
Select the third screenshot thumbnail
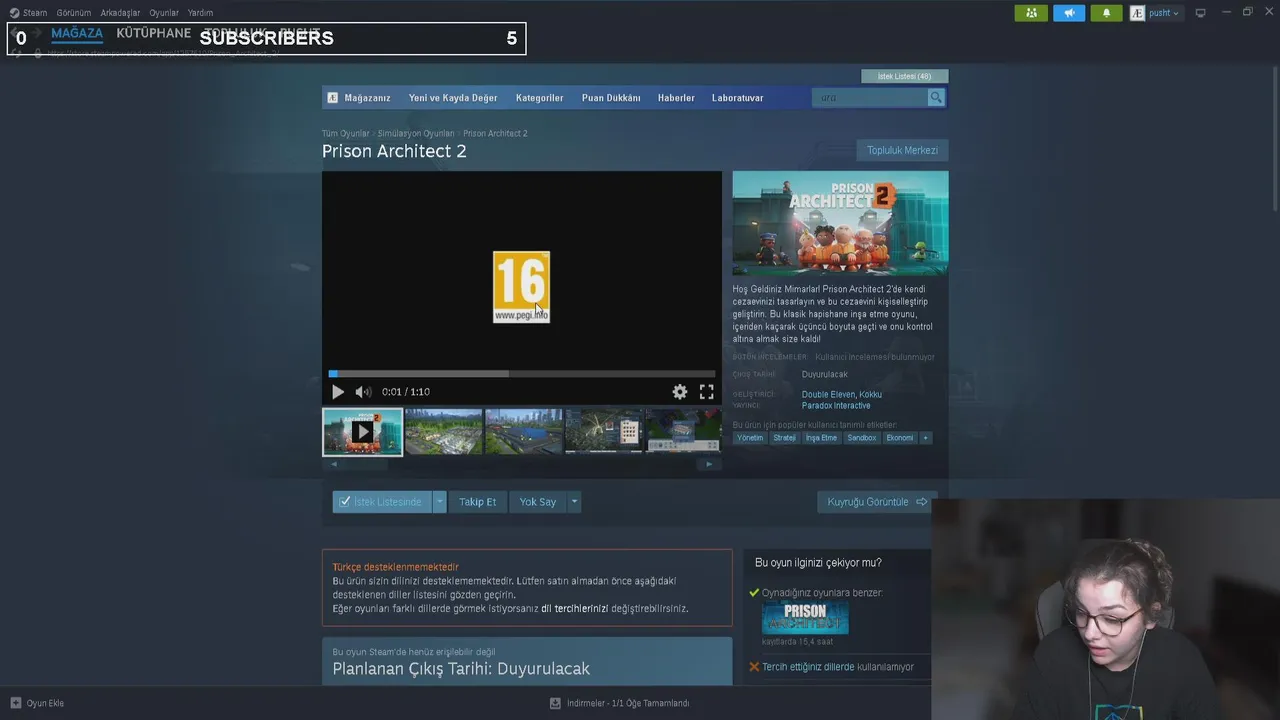(x=524, y=431)
